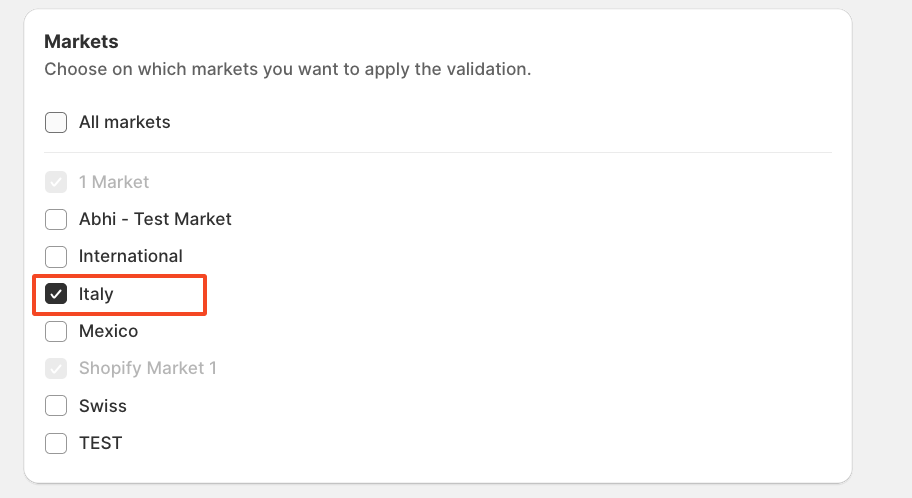The height and width of the screenshot is (498, 912).
Task: Tick the International market checkbox
Action: pyautogui.click(x=56, y=256)
